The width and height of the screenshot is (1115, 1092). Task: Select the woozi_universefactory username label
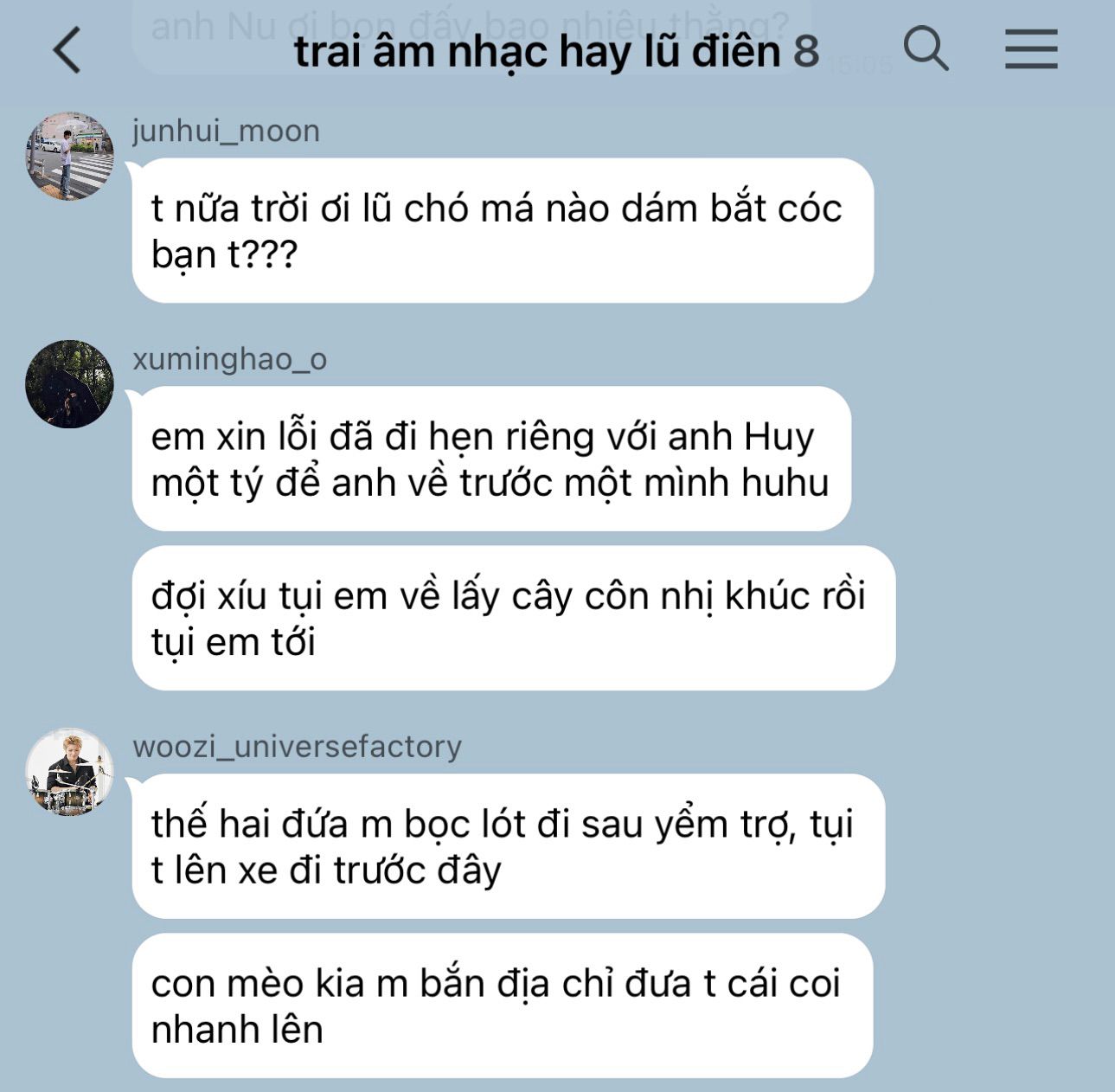[298, 746]
